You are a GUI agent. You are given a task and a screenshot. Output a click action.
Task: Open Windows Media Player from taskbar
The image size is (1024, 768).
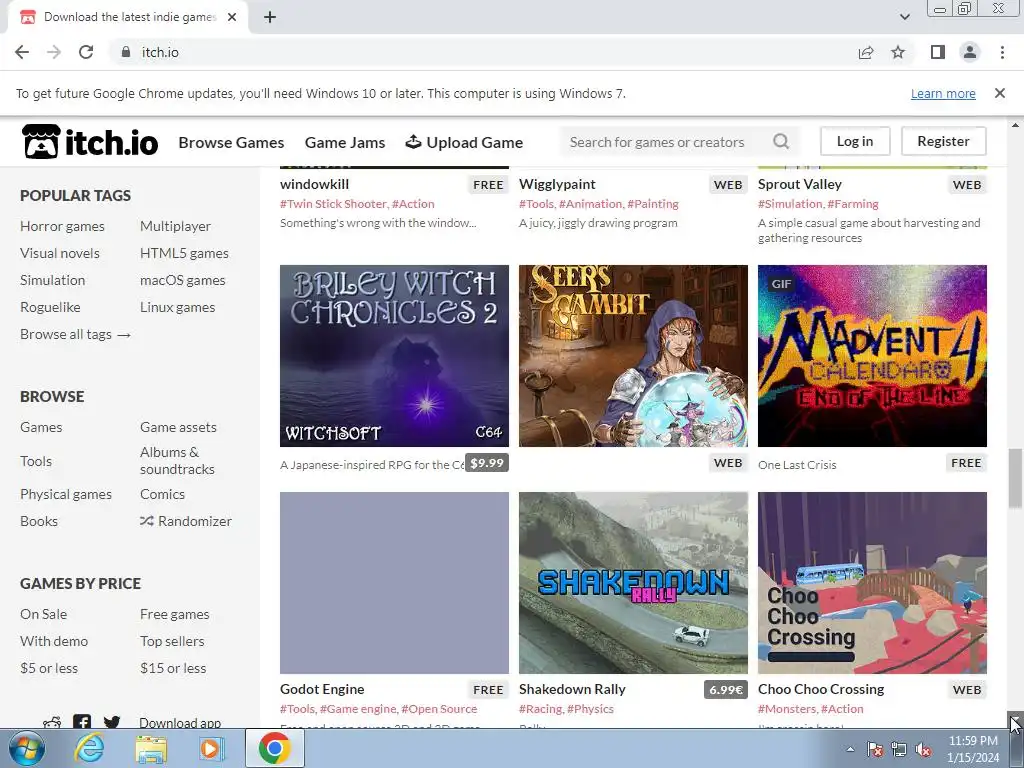(x=210, y=748)
